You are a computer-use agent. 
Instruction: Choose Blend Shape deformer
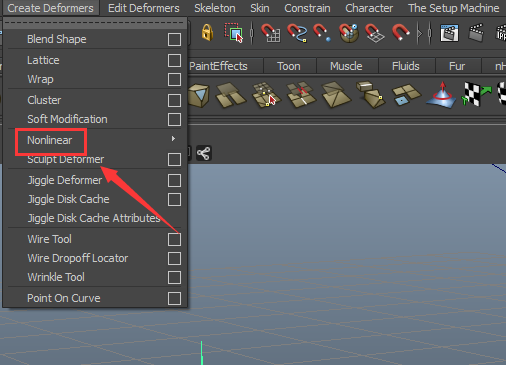click(x=57, y=39)
